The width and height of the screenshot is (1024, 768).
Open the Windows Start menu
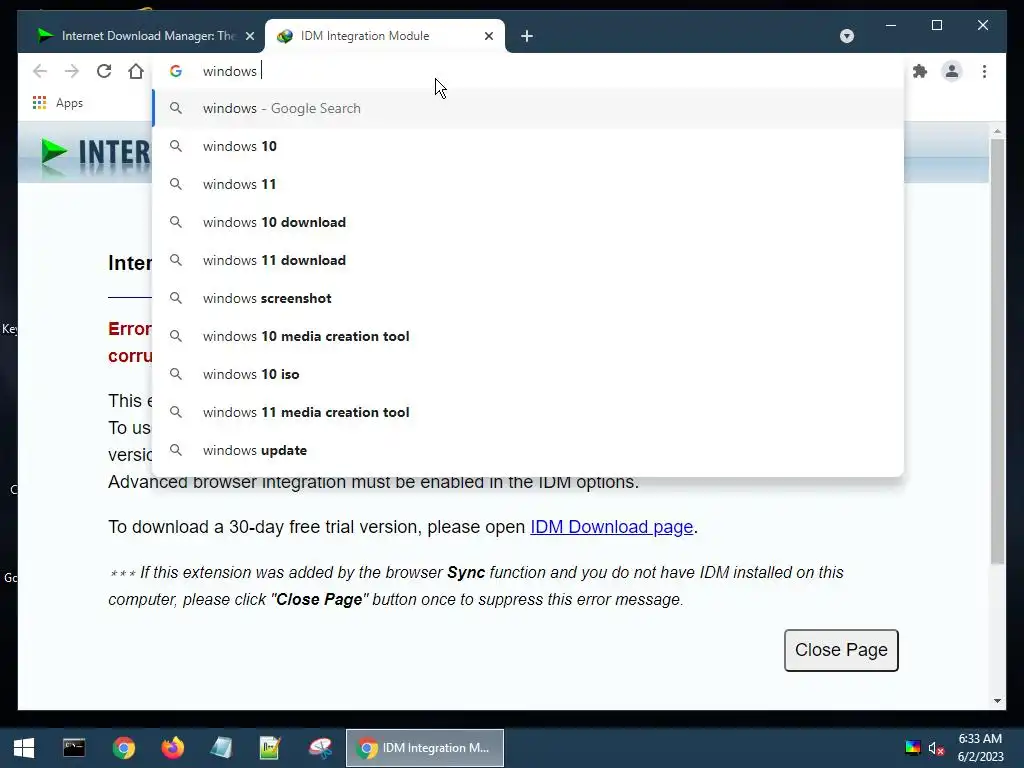pos(24,748)
